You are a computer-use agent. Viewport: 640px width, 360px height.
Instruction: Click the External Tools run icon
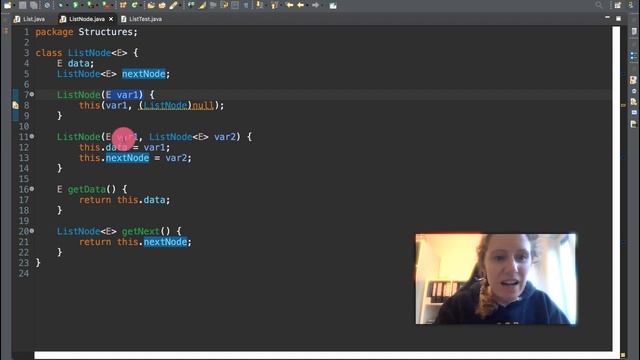click(x=106, y=5)
